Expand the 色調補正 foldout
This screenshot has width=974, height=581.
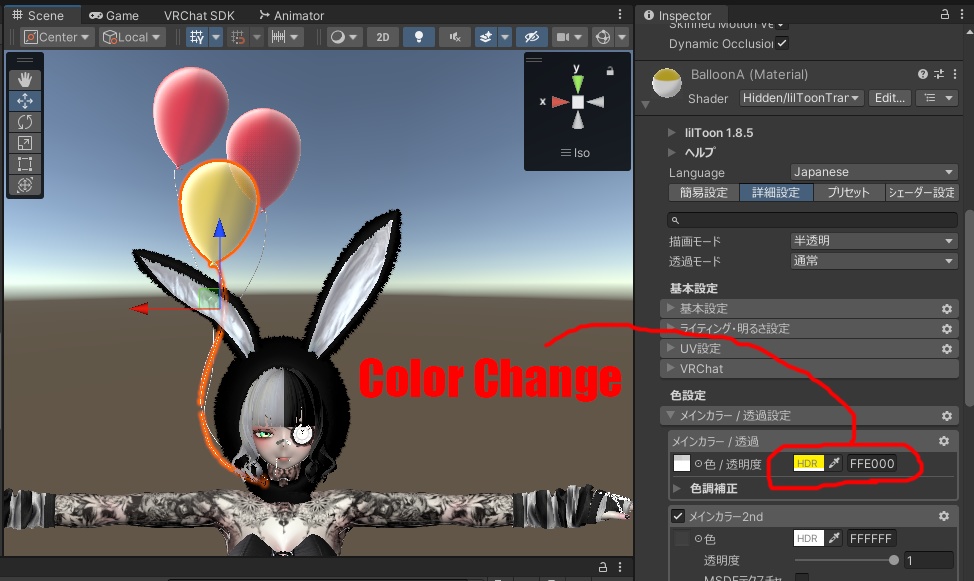[x=677, y=488]
